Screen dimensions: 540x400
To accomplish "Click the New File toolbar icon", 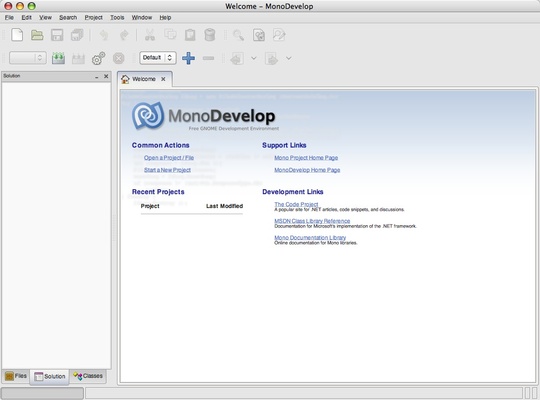I will tap(17, 35).
